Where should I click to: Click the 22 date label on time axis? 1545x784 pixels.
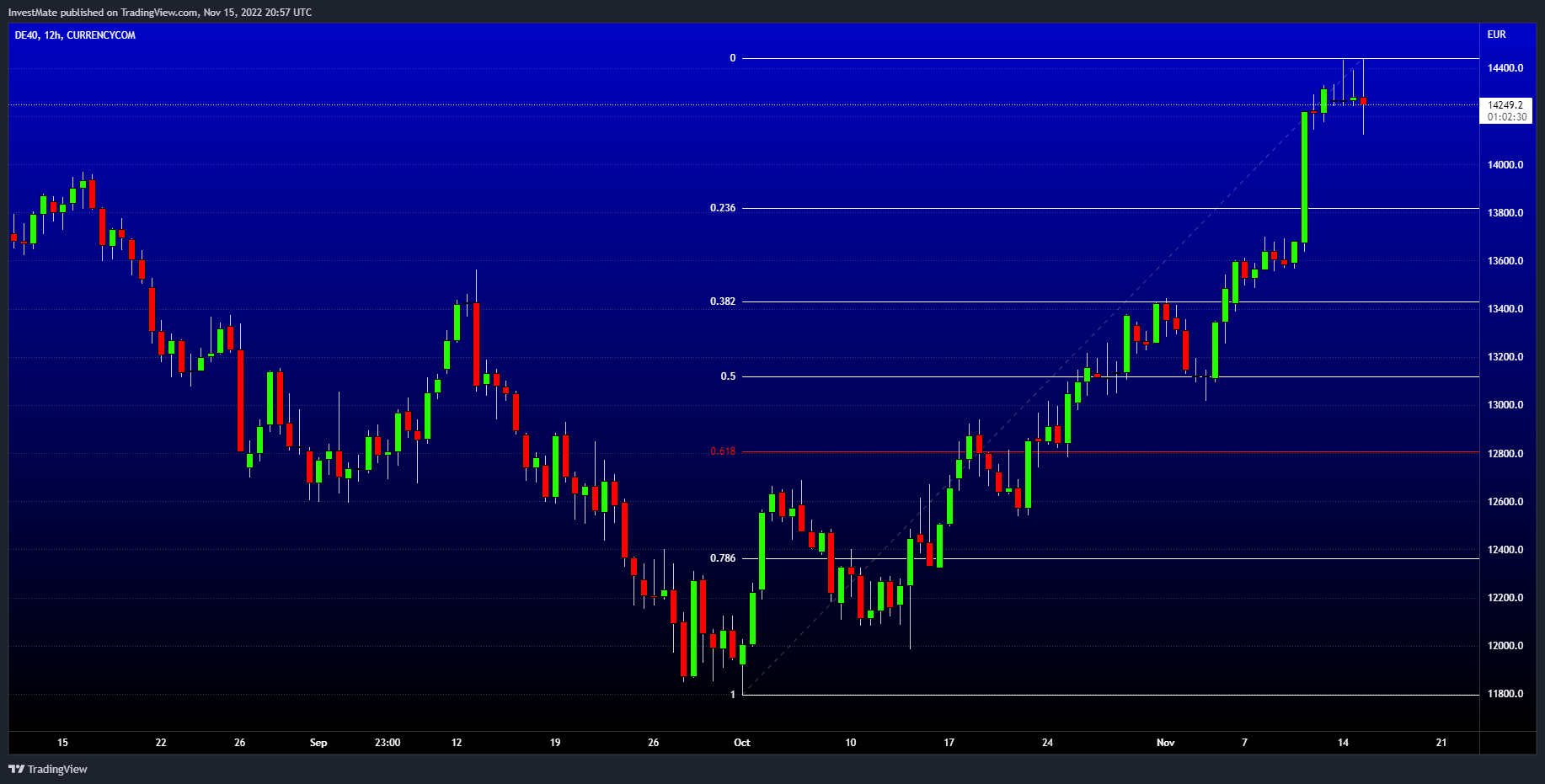point(161,743)
